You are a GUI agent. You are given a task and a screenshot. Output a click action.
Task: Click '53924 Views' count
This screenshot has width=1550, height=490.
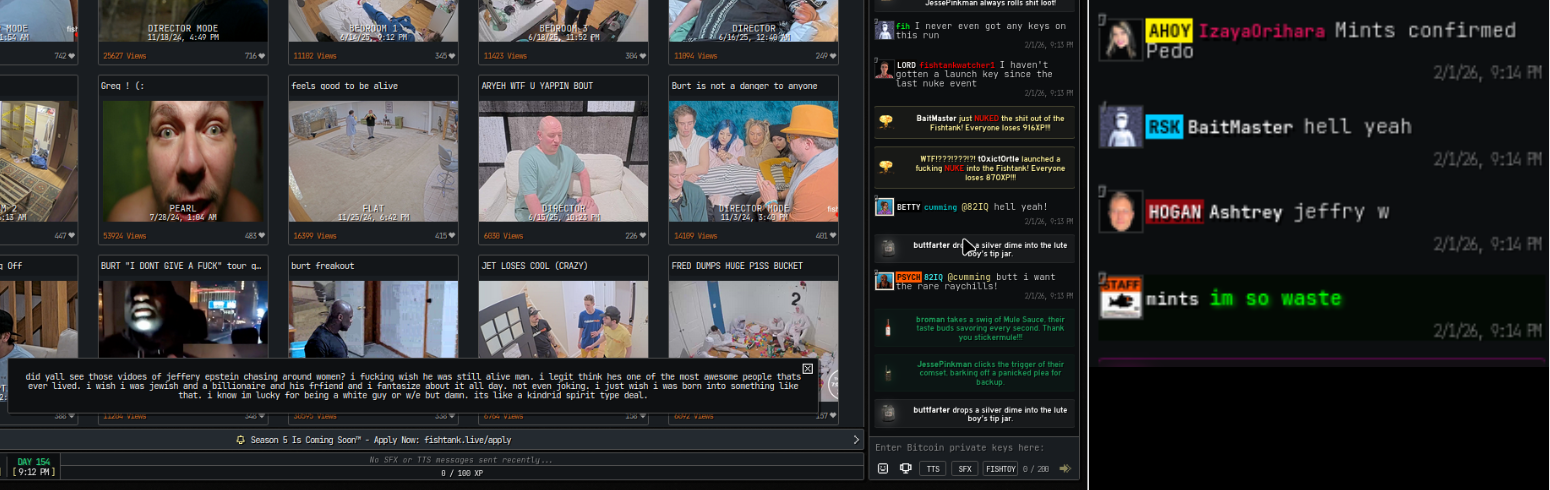click(123, 236)
